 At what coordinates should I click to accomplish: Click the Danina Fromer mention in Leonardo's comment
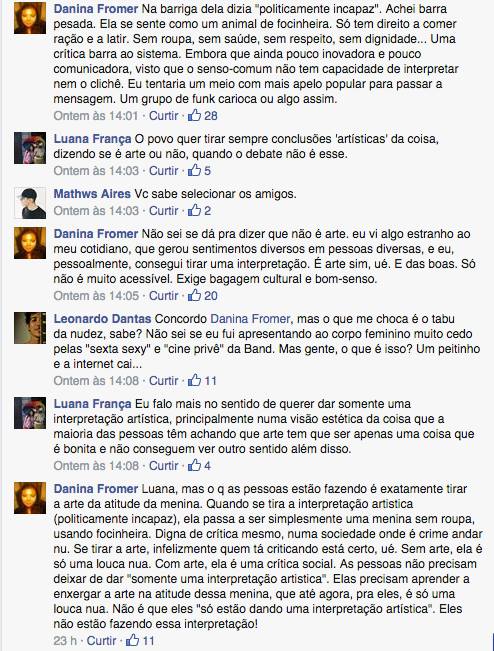250,319
